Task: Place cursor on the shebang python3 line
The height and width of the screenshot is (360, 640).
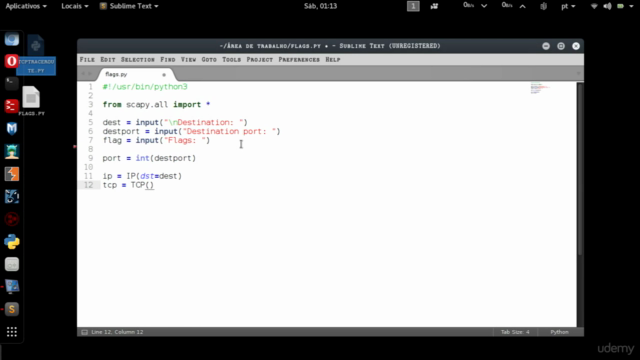Action: (x=145, y=87)
